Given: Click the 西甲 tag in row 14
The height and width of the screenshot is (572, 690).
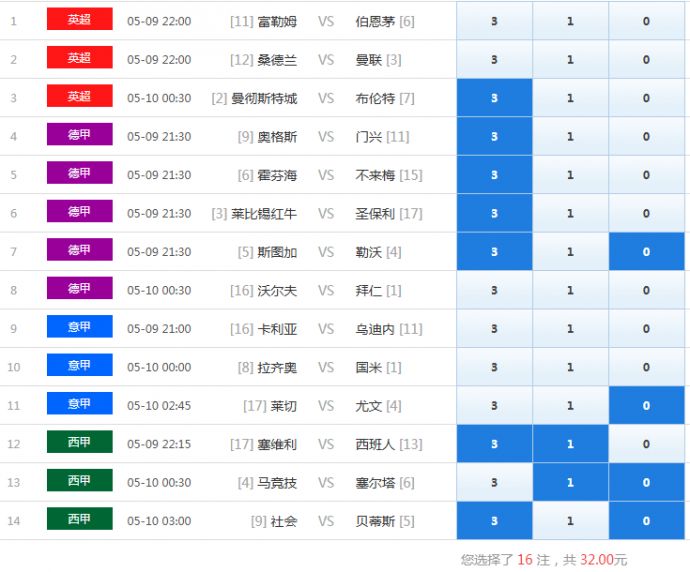Looking at the screenshot, I should [80, 518].
